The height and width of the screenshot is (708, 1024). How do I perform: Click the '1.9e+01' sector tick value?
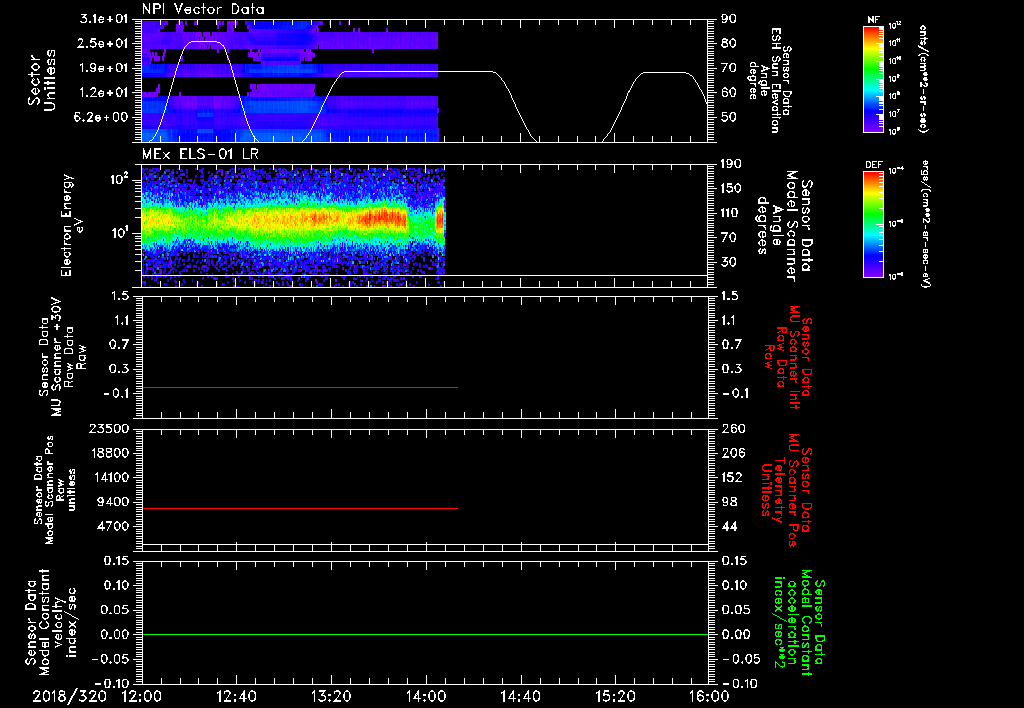[104, 68]
